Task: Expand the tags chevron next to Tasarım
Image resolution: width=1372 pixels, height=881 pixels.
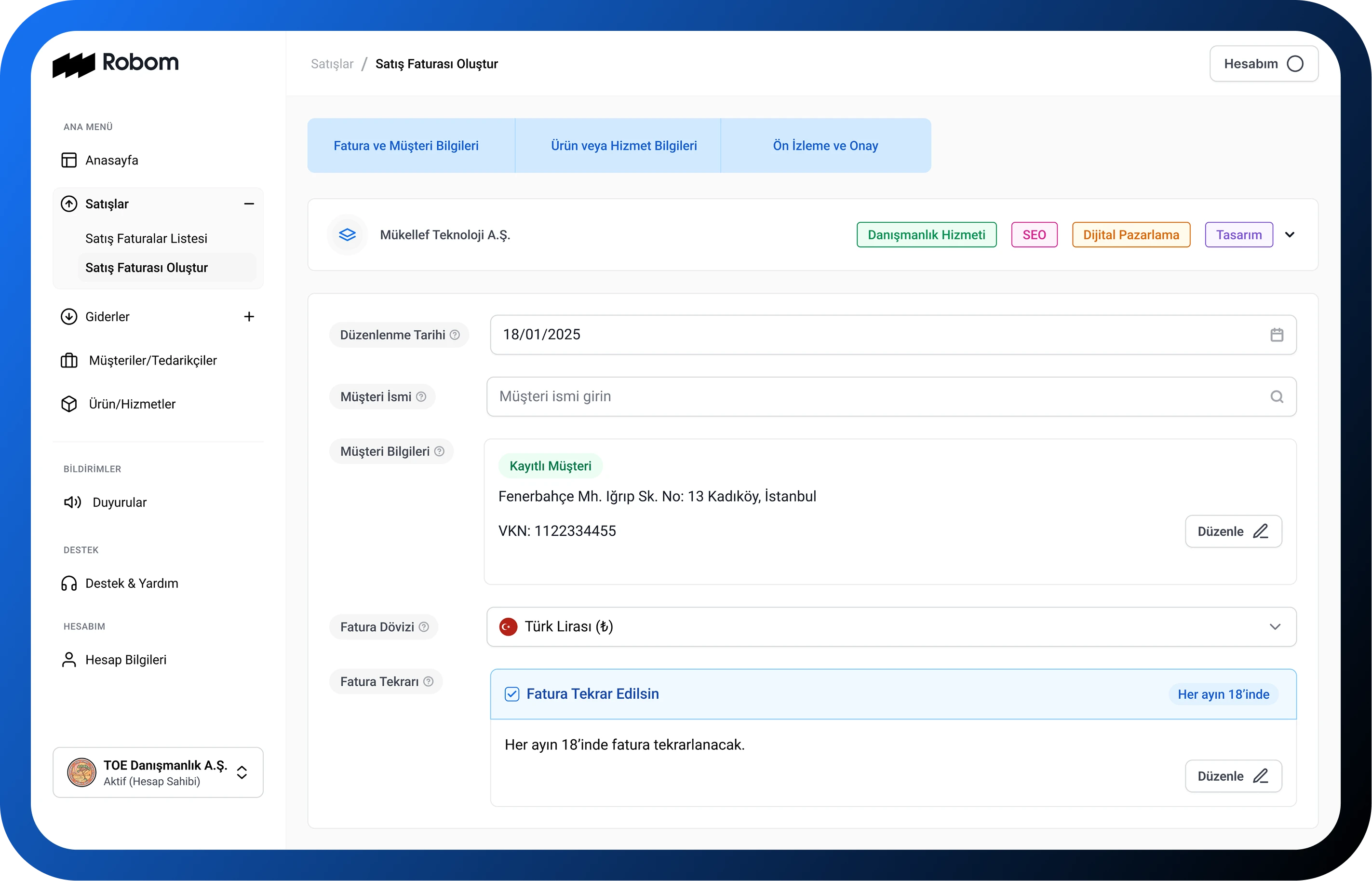Action: coord(1290,234)
